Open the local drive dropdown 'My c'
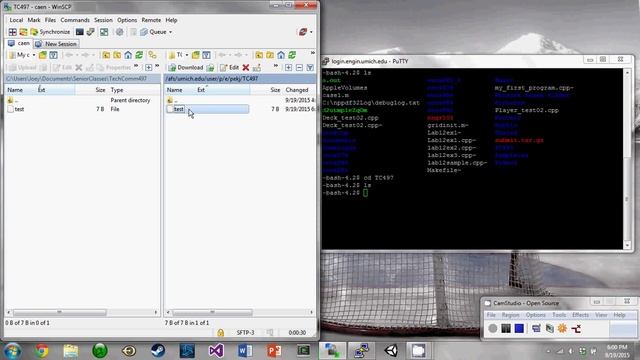 (x=22, y=55)
